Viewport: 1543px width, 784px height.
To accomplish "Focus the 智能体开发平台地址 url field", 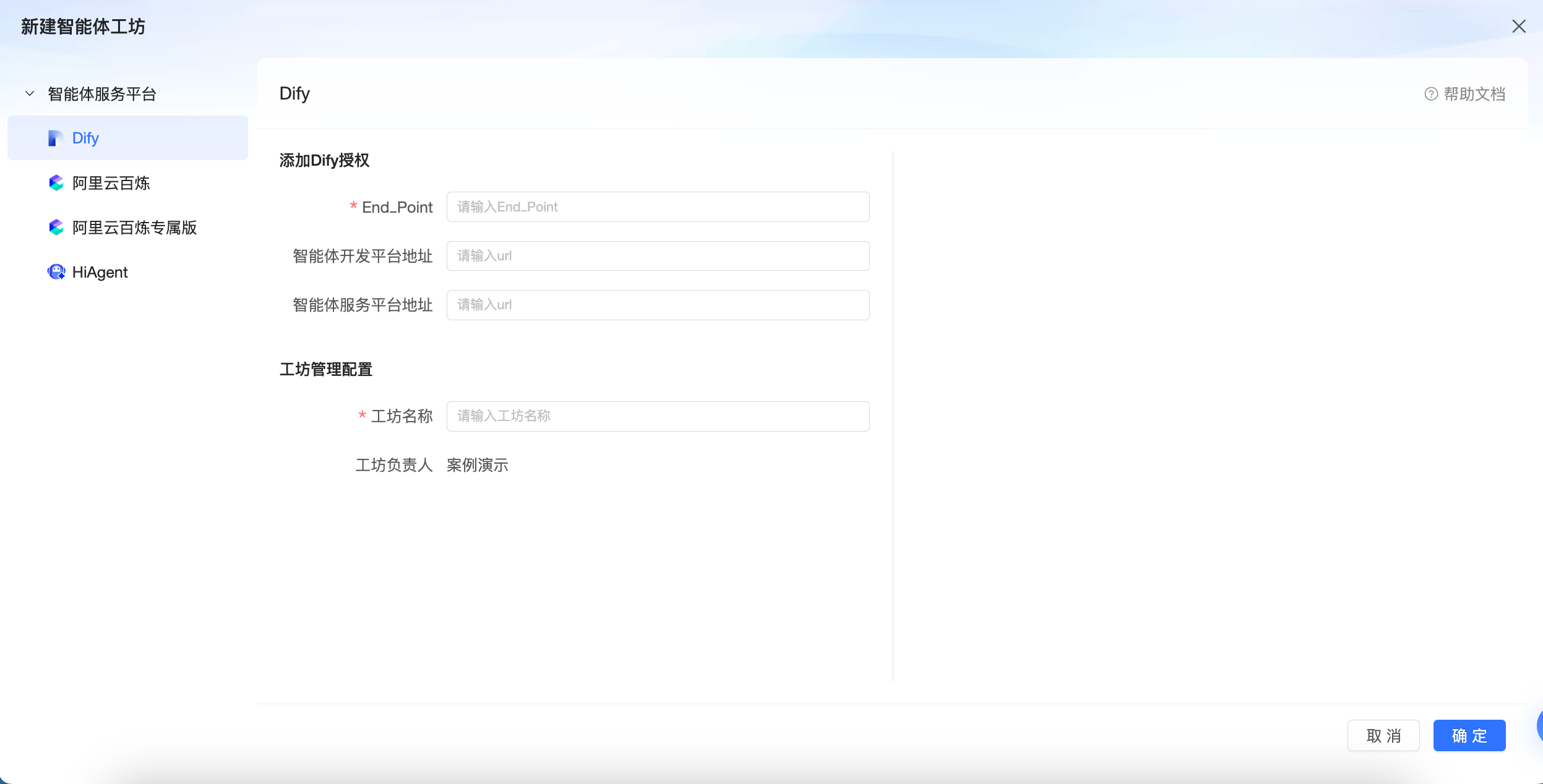I will coord(658,256).
